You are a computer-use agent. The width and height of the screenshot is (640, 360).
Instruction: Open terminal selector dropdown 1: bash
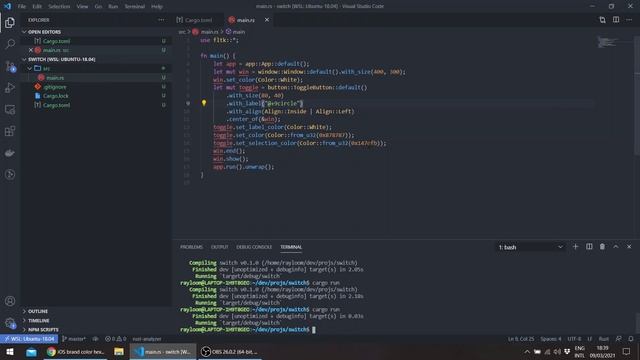(531, 247)
